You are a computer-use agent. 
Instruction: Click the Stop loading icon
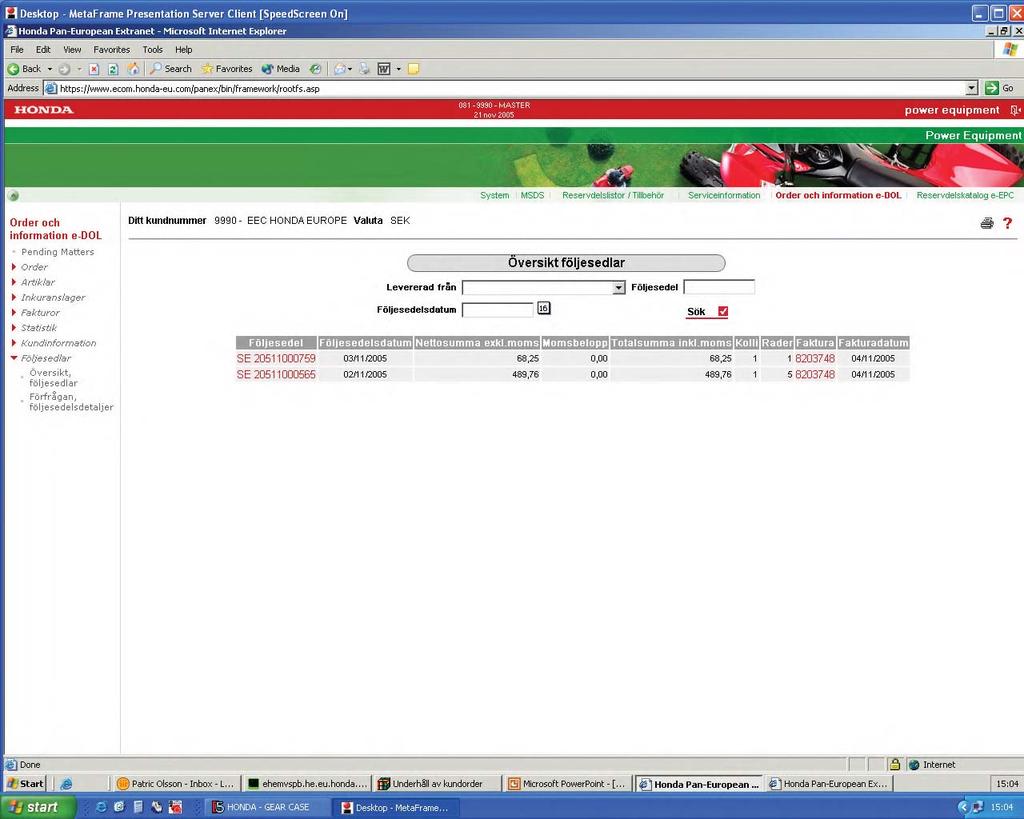tap(94, 69)
